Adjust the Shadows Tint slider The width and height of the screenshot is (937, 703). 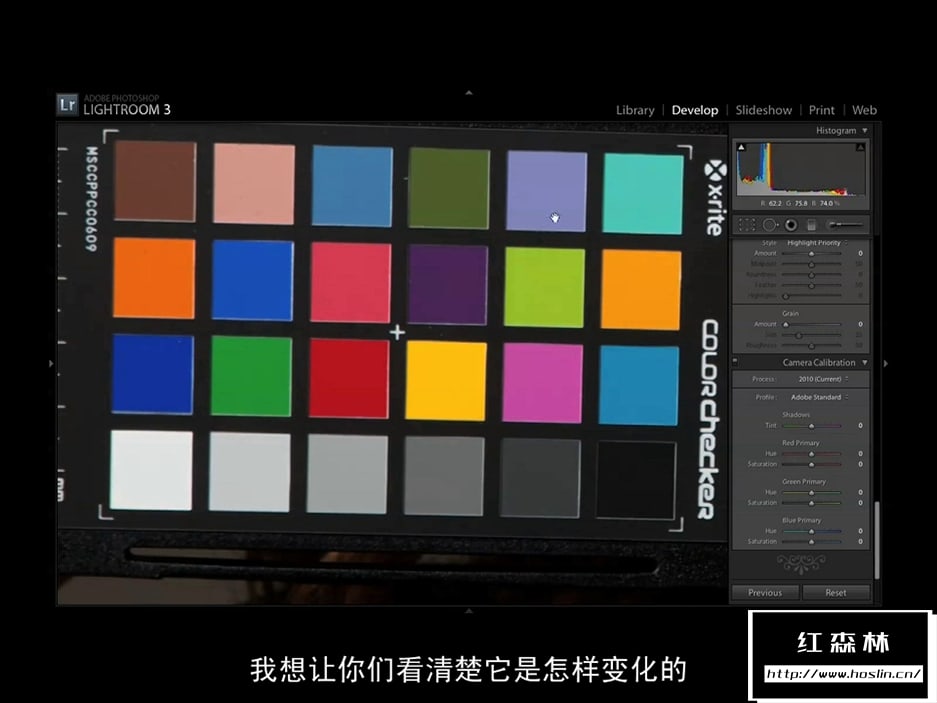coord(812,426)
